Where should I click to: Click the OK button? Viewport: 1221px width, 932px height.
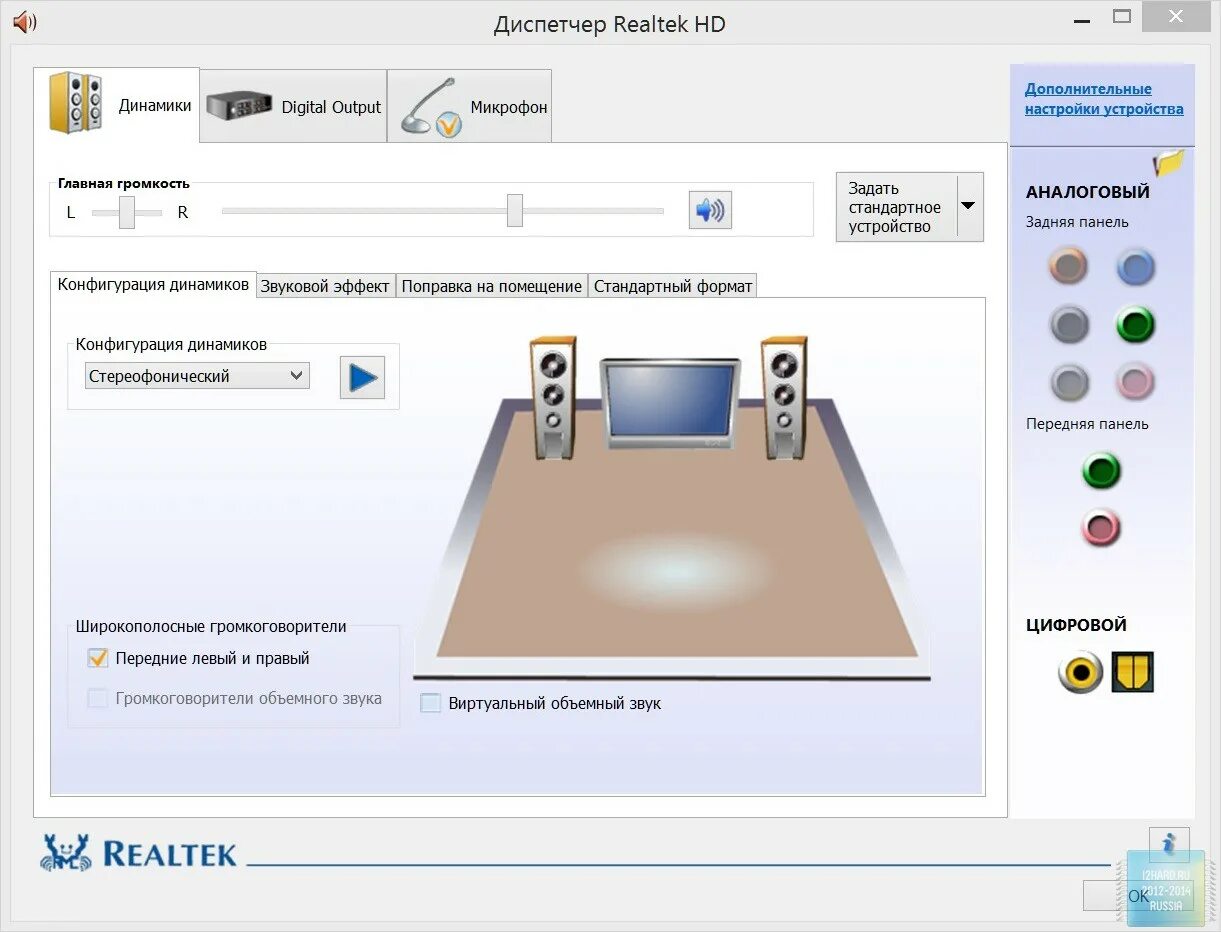coord(1137,896)
